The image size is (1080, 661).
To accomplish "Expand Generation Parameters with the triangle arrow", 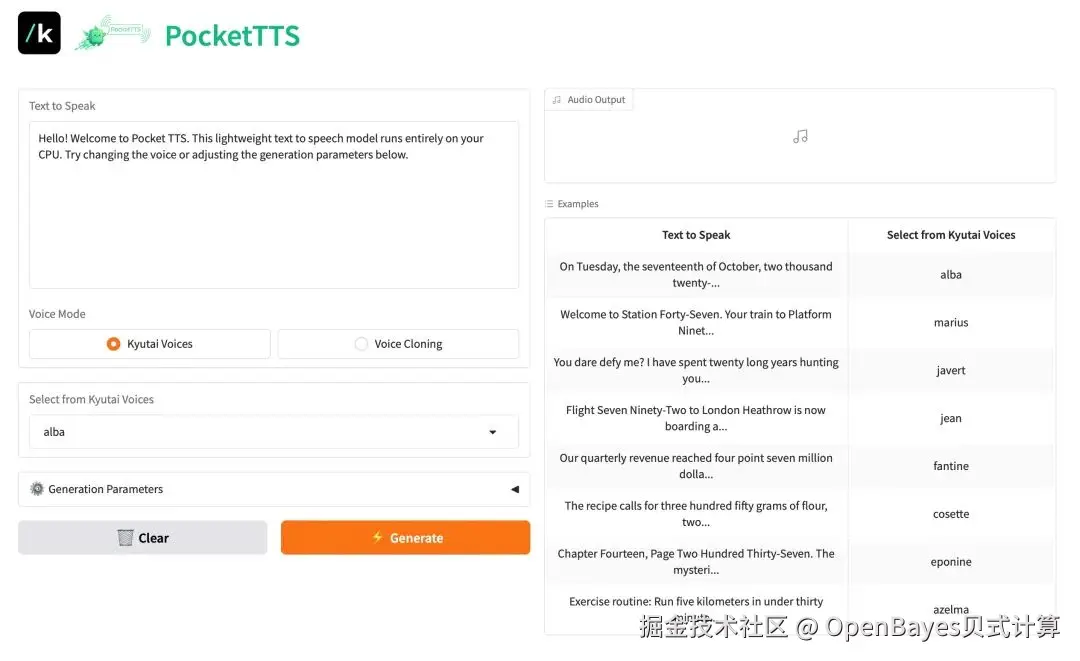I will click(515, 490).
